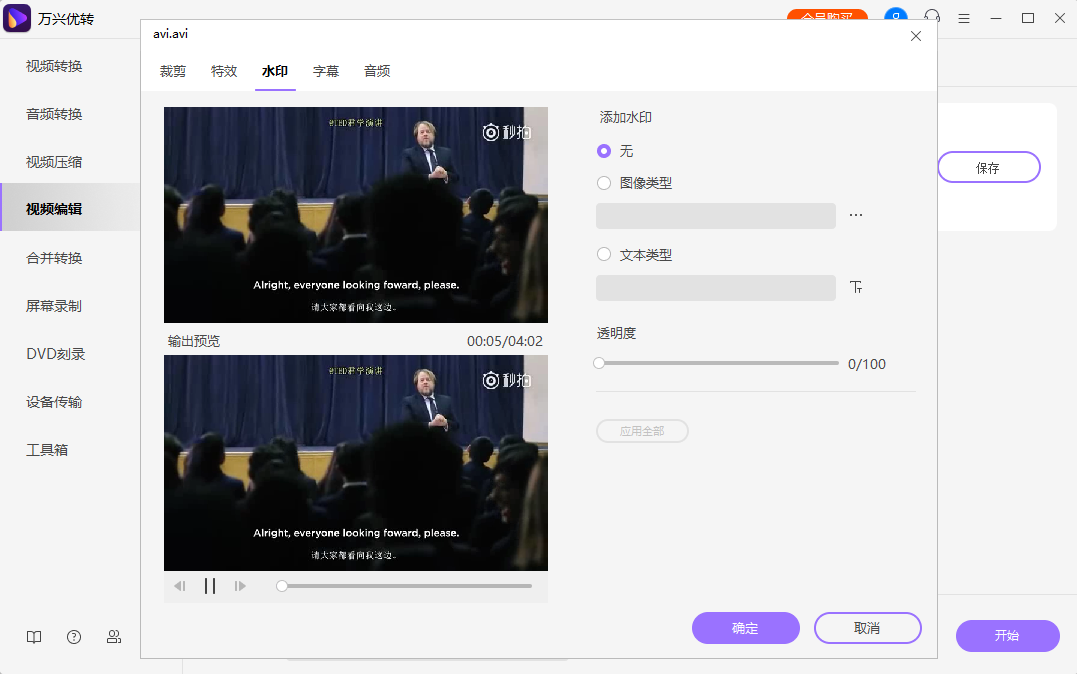Browse for a watermark image file
This screenshot has width=1077, height=674.
pos(856,214)
